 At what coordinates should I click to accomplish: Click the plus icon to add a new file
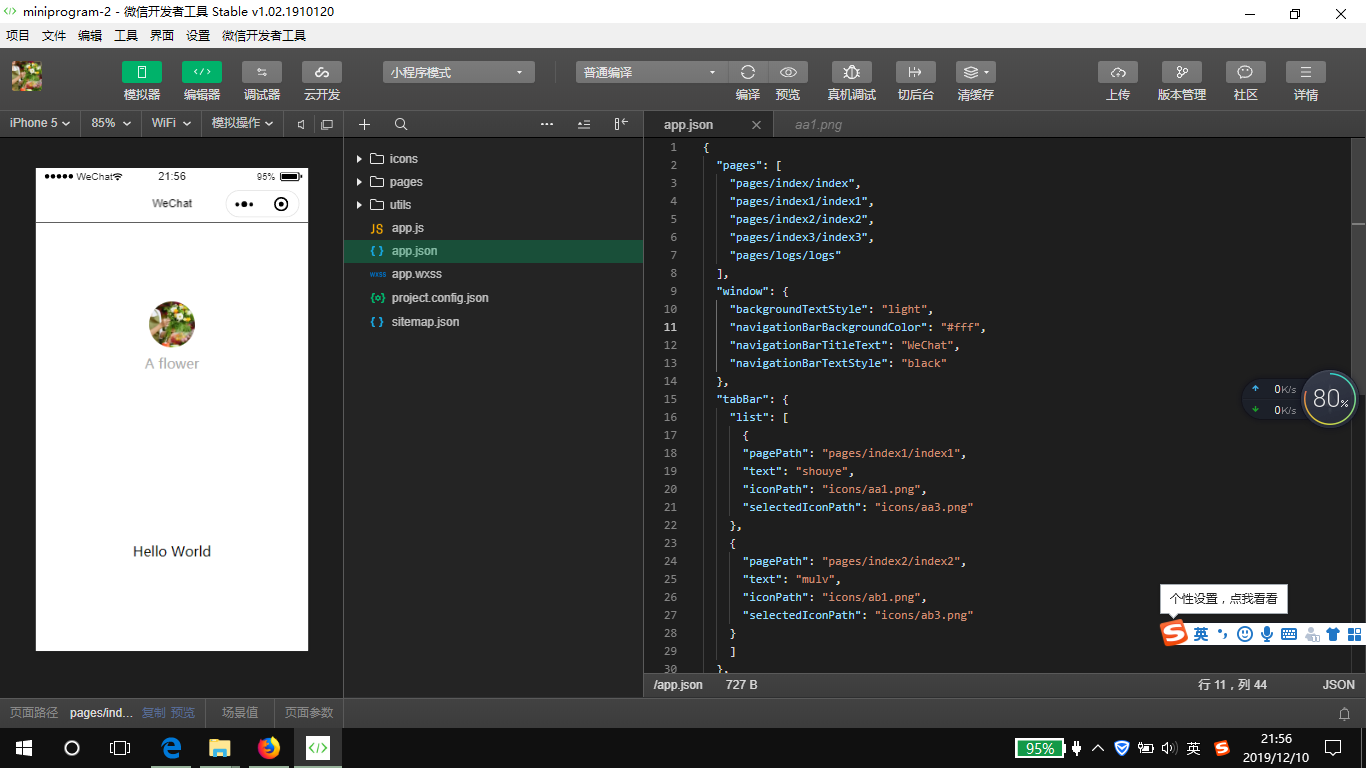(364, 124)
